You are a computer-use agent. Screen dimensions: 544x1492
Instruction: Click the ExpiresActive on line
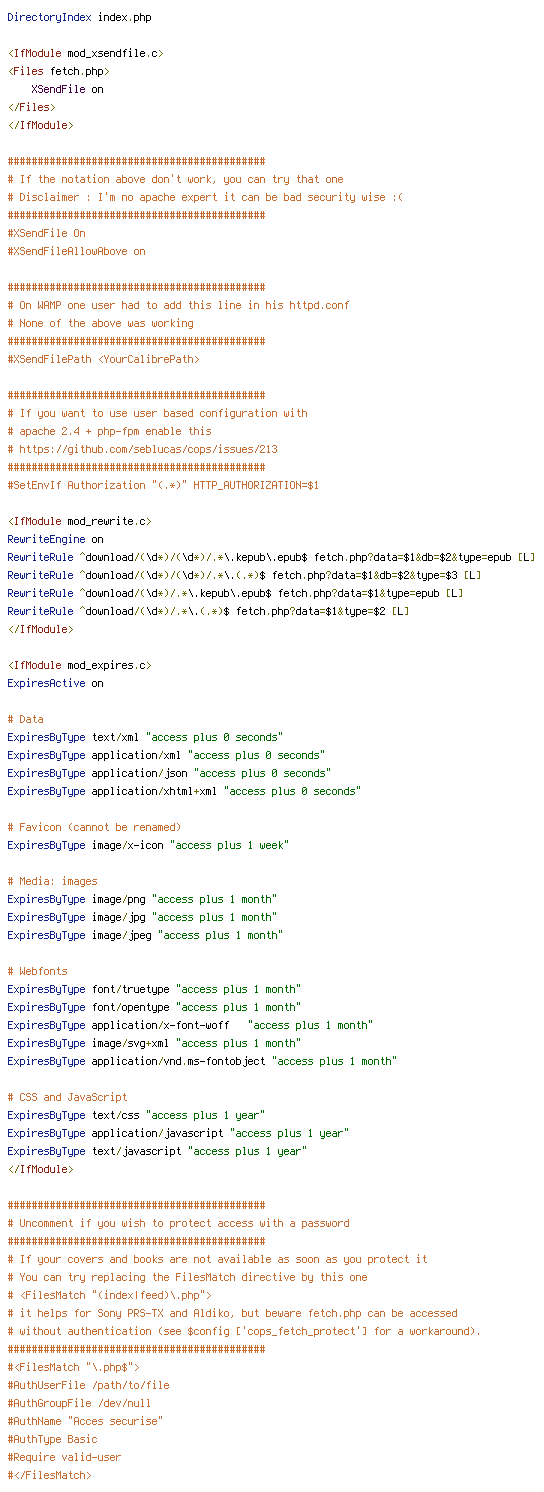click(55, 683)
